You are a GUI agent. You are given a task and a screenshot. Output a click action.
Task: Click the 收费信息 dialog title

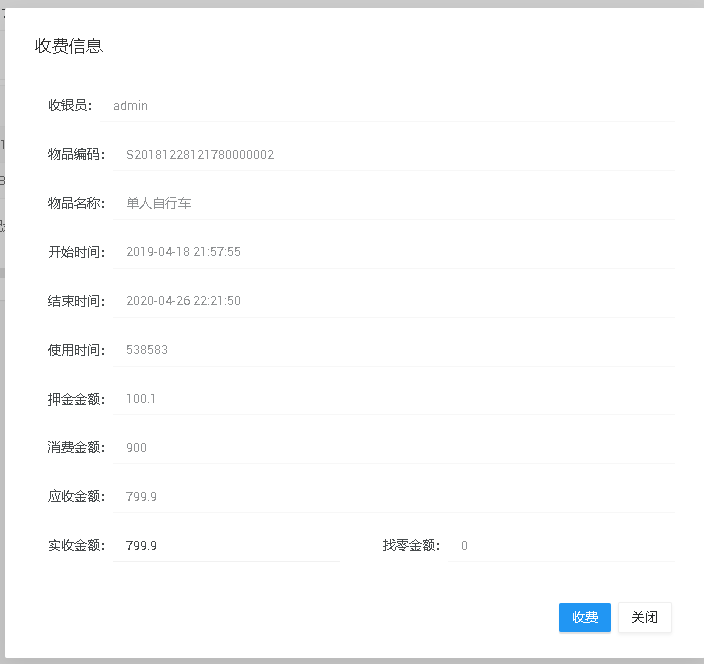(x=69, y=46)
